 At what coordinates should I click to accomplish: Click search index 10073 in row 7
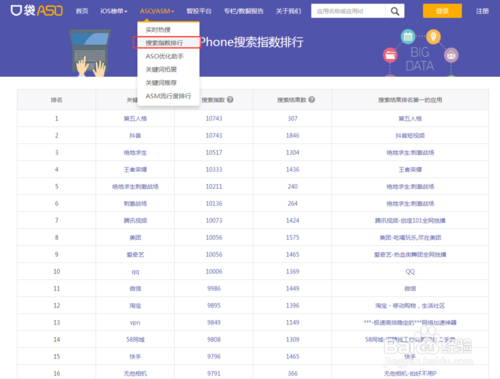pyautogui.click(x=214, y=220)
